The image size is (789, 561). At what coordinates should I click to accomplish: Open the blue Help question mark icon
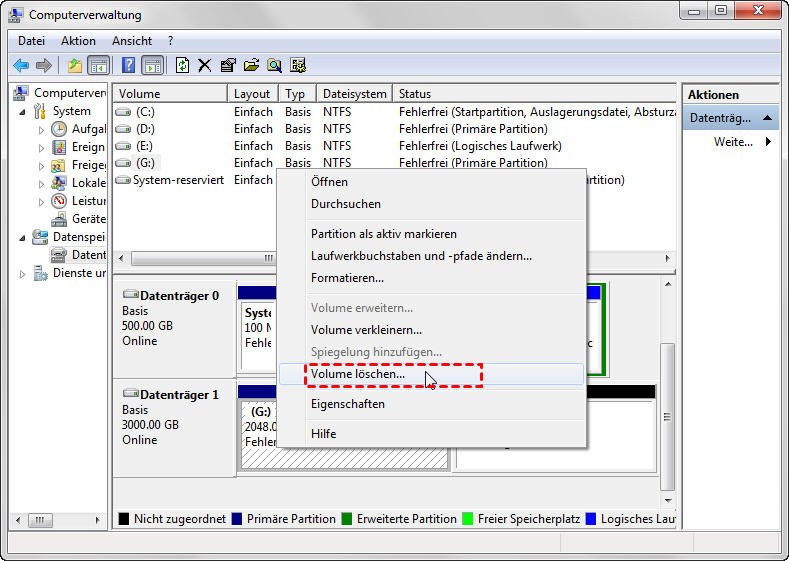(128, 65)
